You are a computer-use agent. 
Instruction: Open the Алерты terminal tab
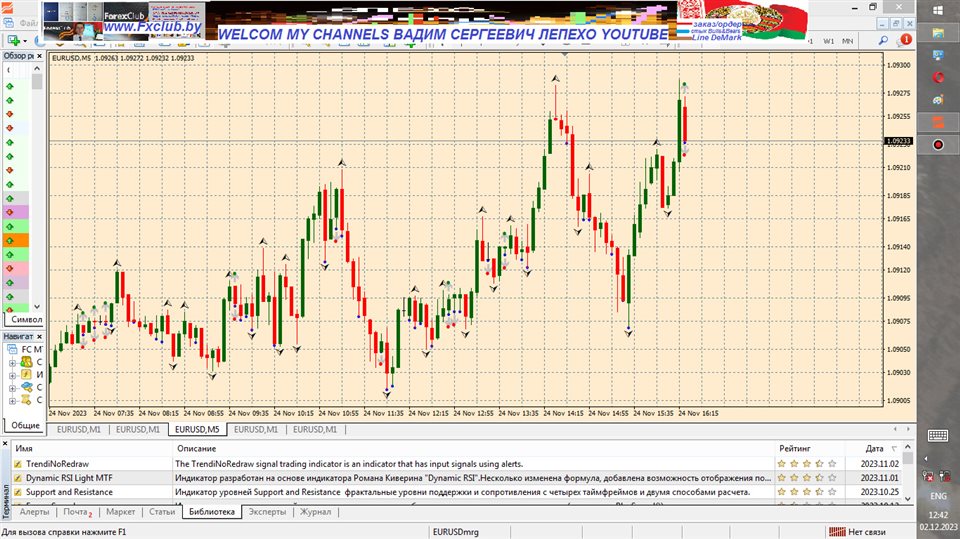point(34,511)
